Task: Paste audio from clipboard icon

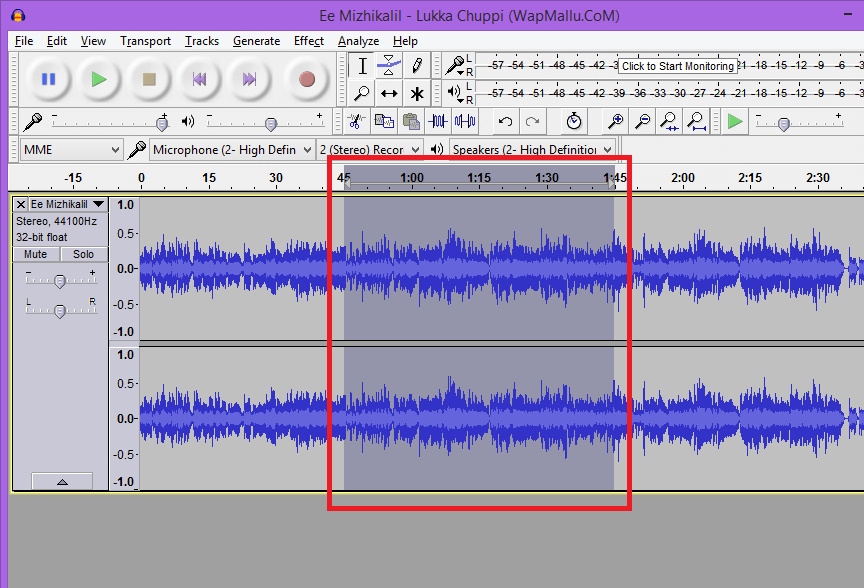Action: coord(412,121)
